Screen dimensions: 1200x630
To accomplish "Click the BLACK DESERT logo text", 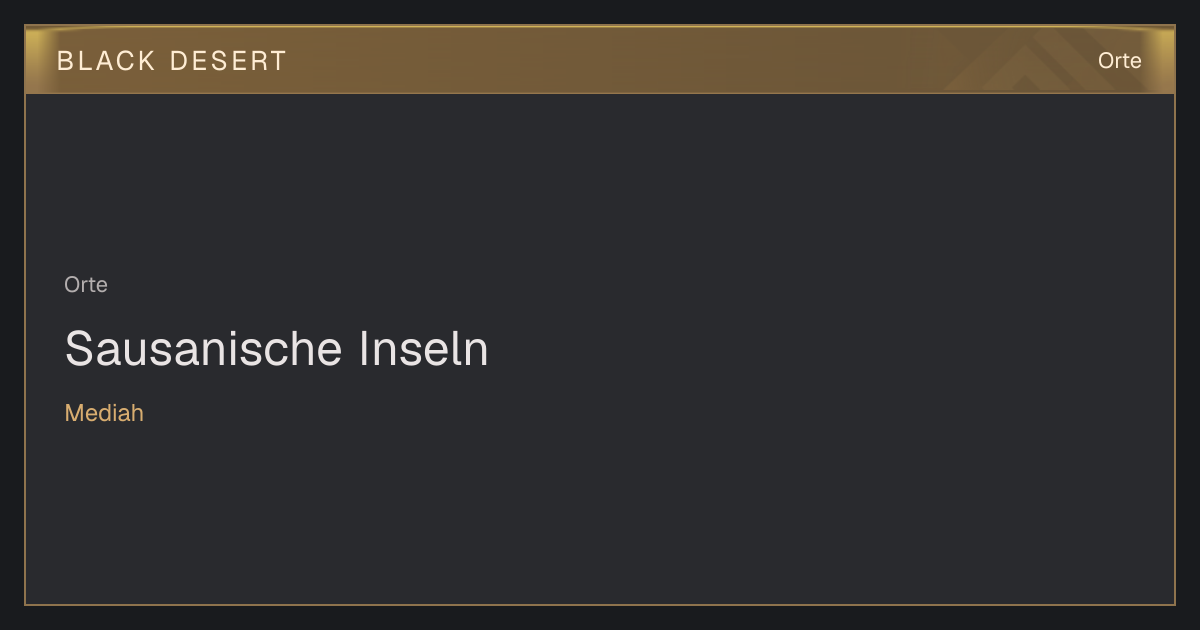I will (x=172, y=61).
